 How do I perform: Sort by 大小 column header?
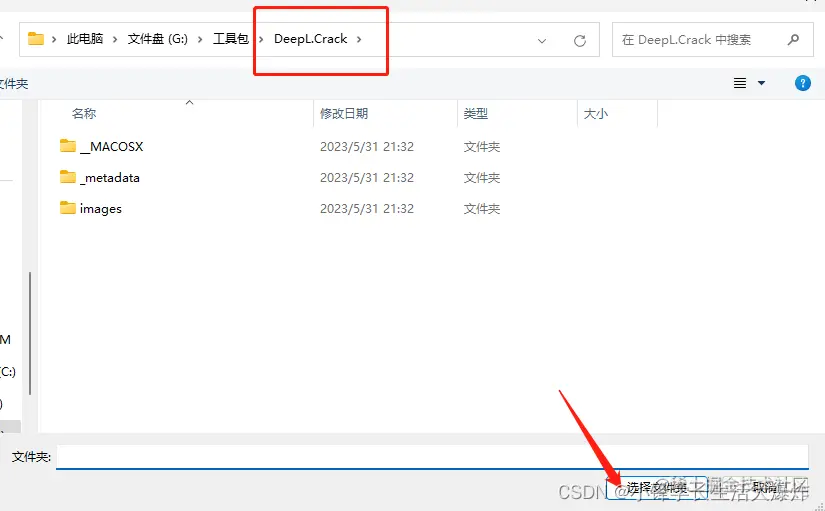596,114
